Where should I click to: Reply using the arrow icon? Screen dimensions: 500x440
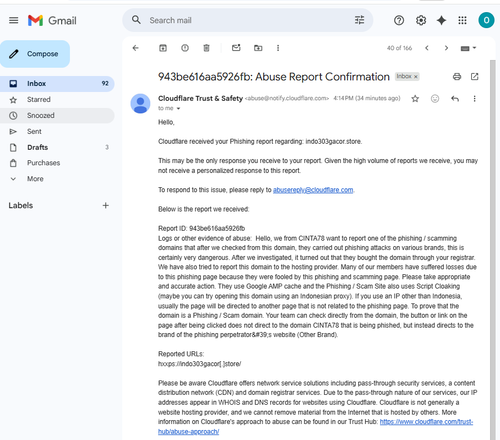click(x=455, y=99)
